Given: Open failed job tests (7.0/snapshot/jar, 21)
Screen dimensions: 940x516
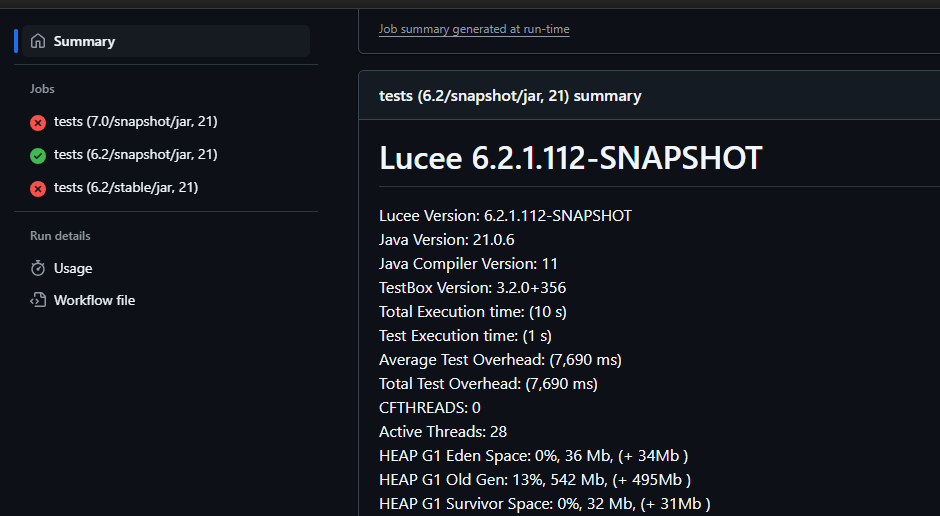Looking at the screenshot, I should 135,122.
